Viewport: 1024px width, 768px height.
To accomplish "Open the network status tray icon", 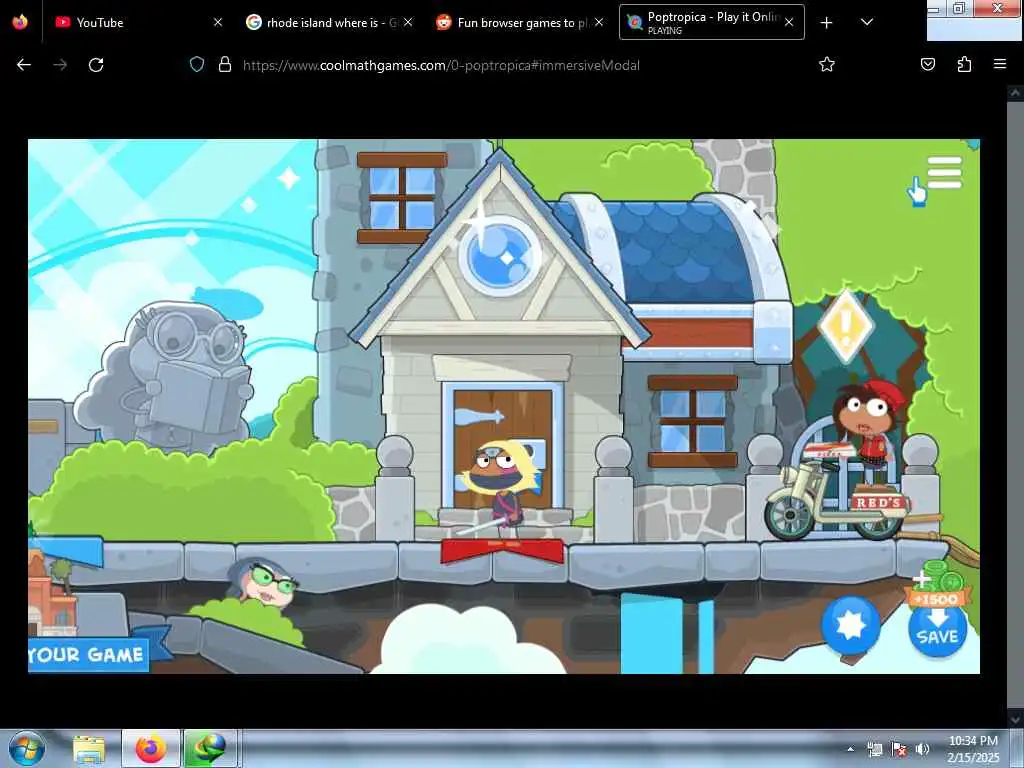I will (x=874, y=749).
